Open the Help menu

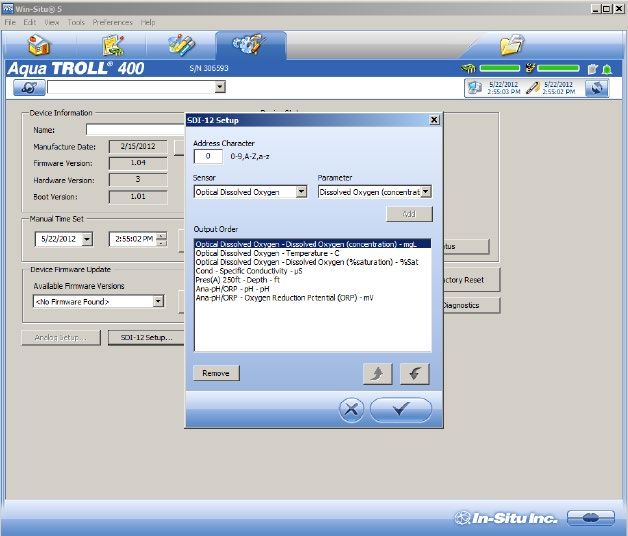pos(148,22)
